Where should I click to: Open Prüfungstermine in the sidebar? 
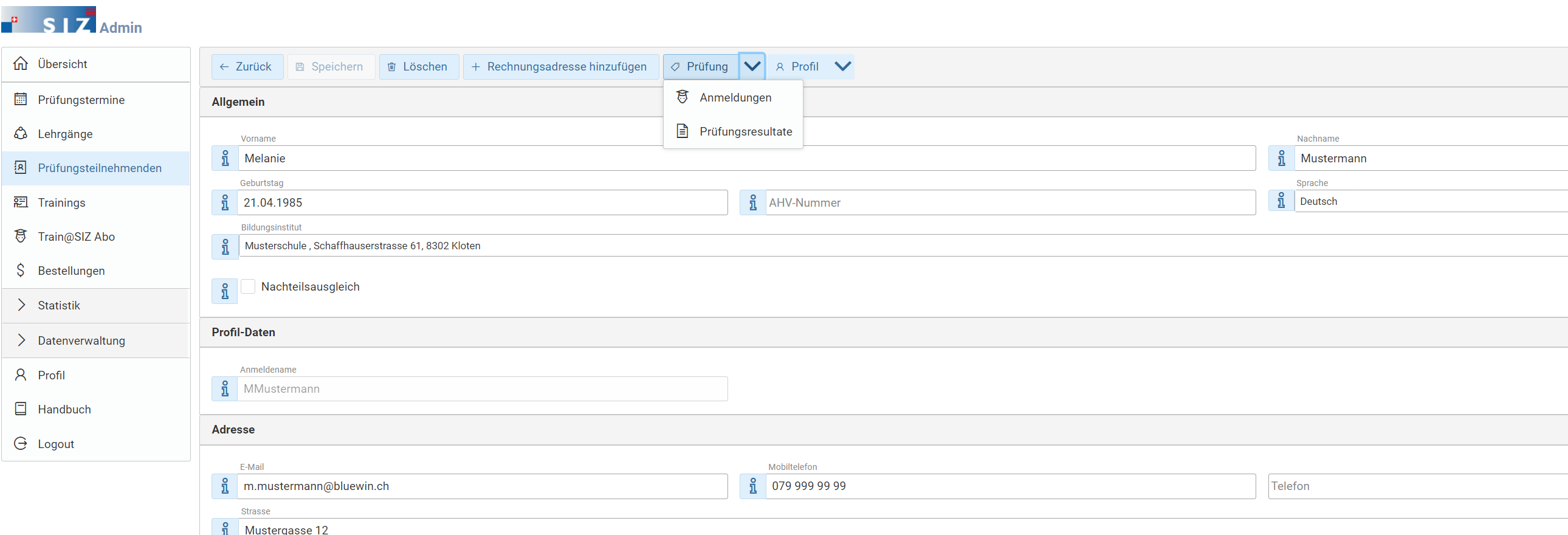pos(96,99)
